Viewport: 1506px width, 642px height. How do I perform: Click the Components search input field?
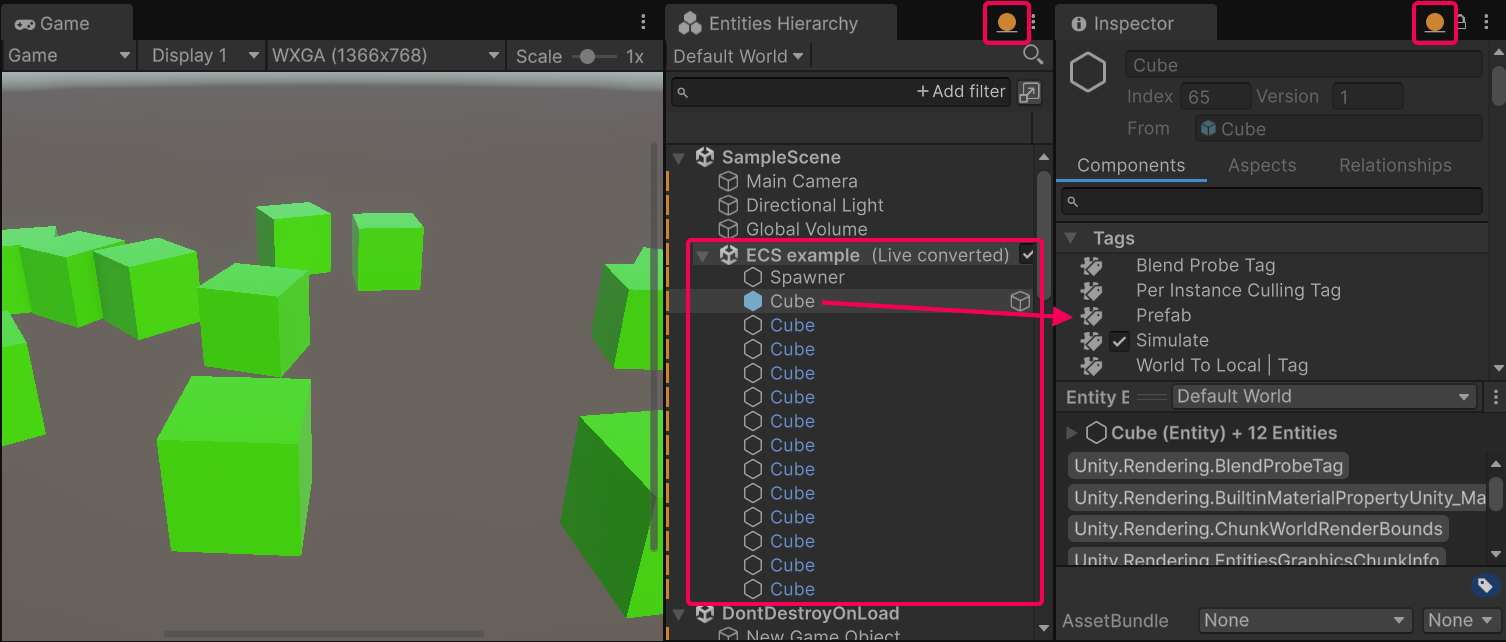pyautogui.click(x=1270, y=201)
